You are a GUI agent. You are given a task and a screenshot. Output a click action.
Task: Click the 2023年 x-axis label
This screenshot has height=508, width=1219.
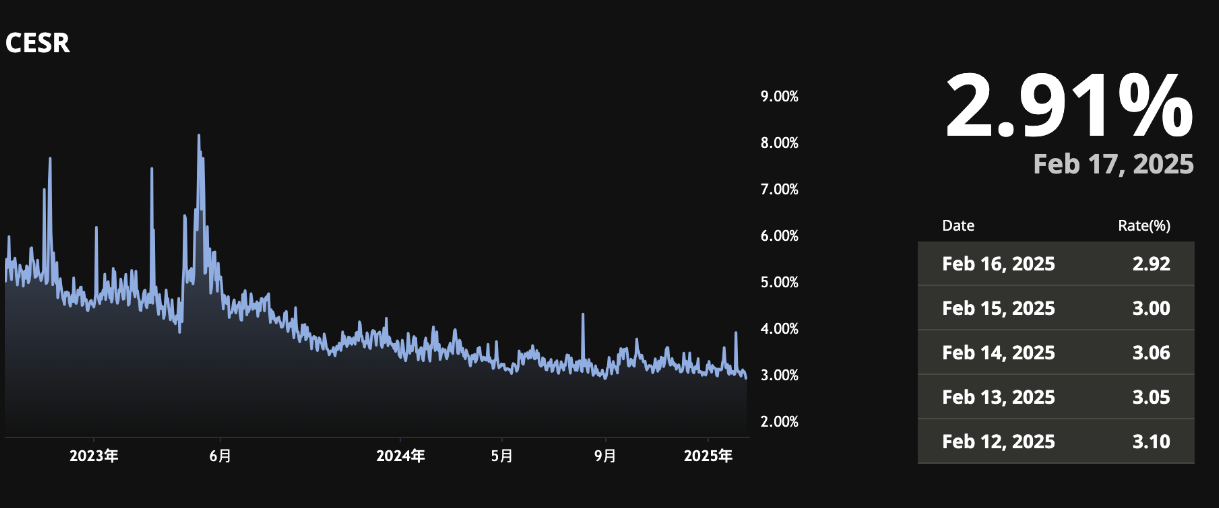click(94, 456)
